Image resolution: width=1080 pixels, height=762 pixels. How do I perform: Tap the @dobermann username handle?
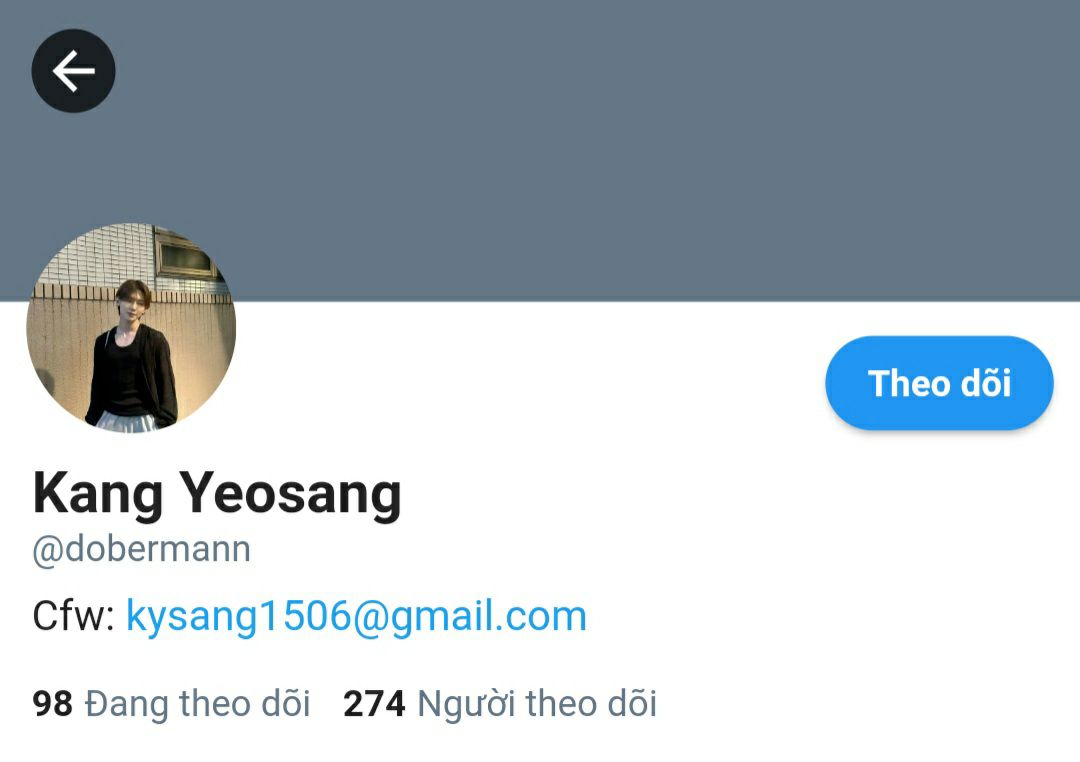click(x=141, y=549)
